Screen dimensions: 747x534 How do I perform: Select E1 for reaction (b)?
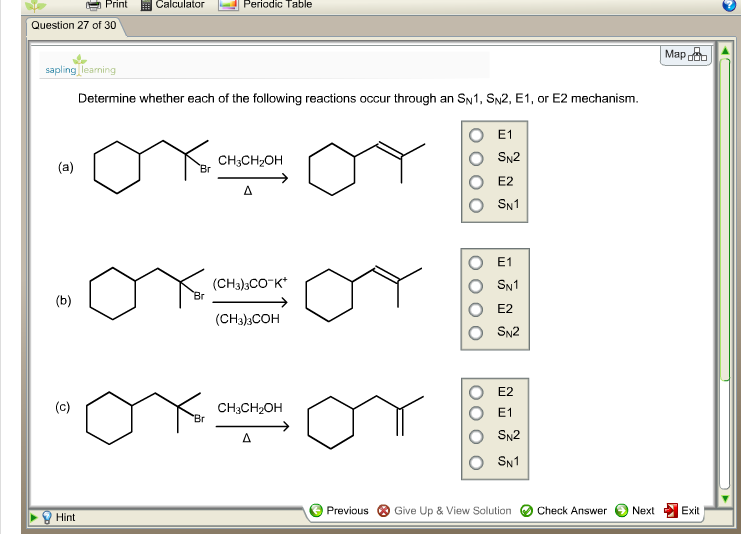[475, 262]
